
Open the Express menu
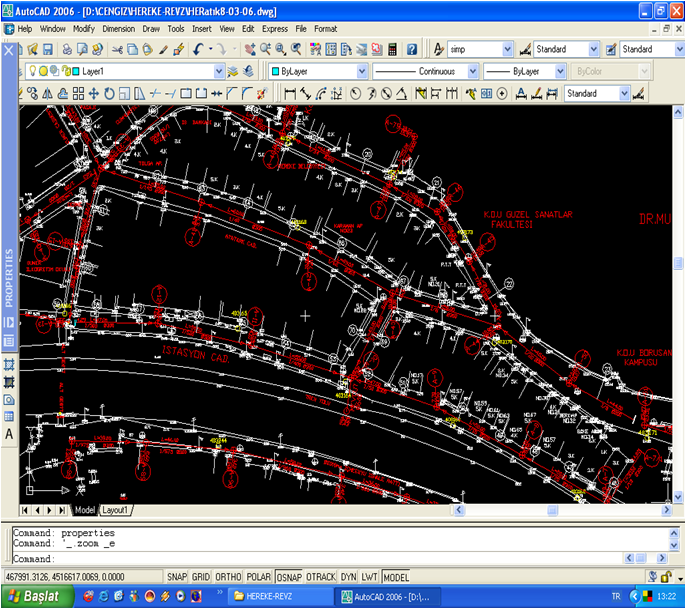(275, 29)
